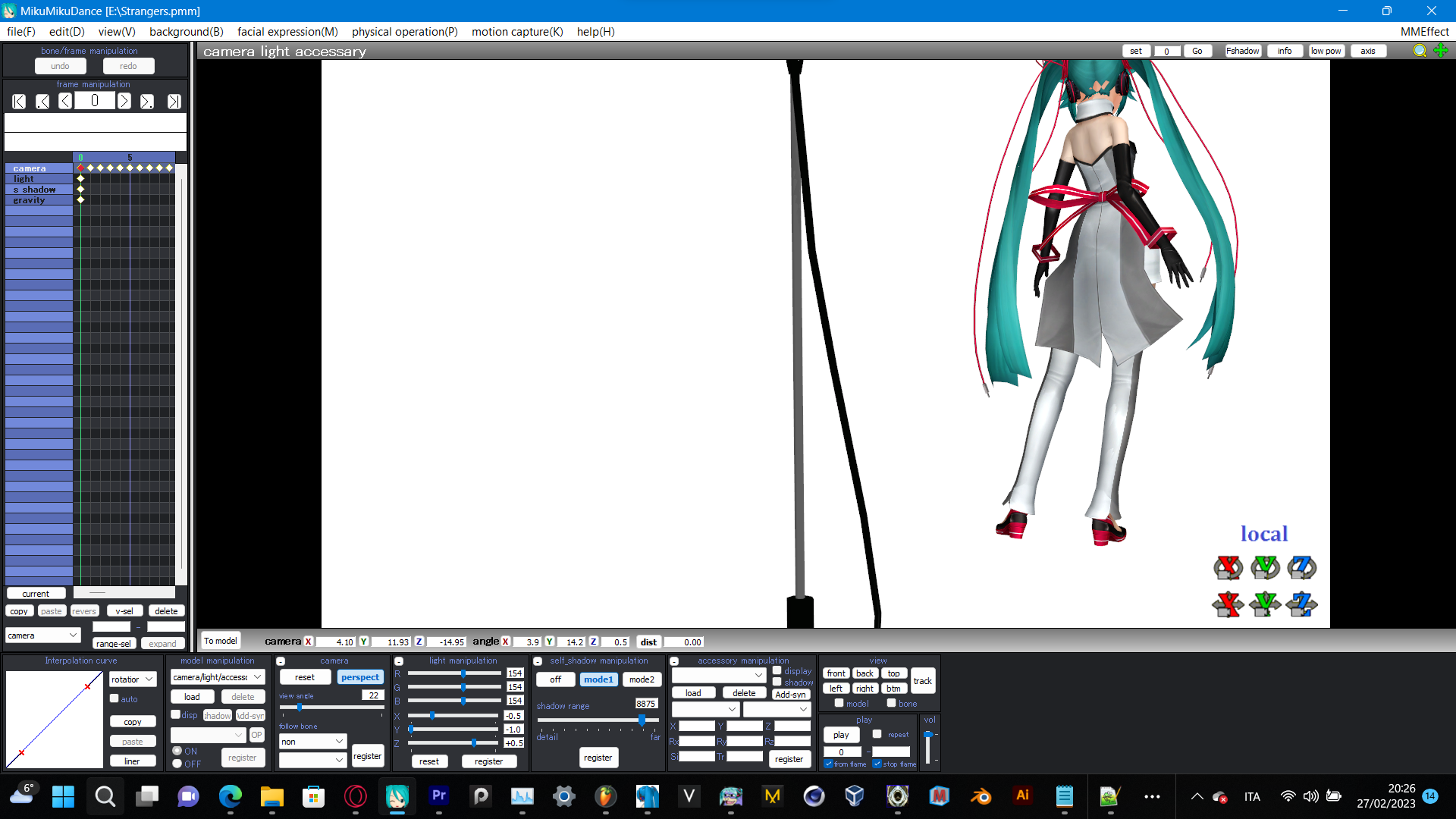Click the green Y move axis icon
The image size is (1456, 819).
pyautogui.click(x=1265, y=604)
